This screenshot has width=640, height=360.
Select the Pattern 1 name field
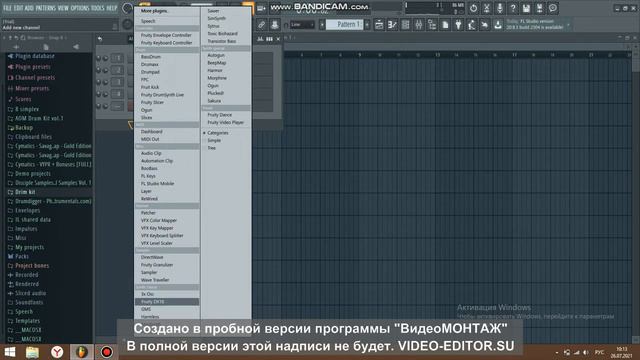coord(345,24)
